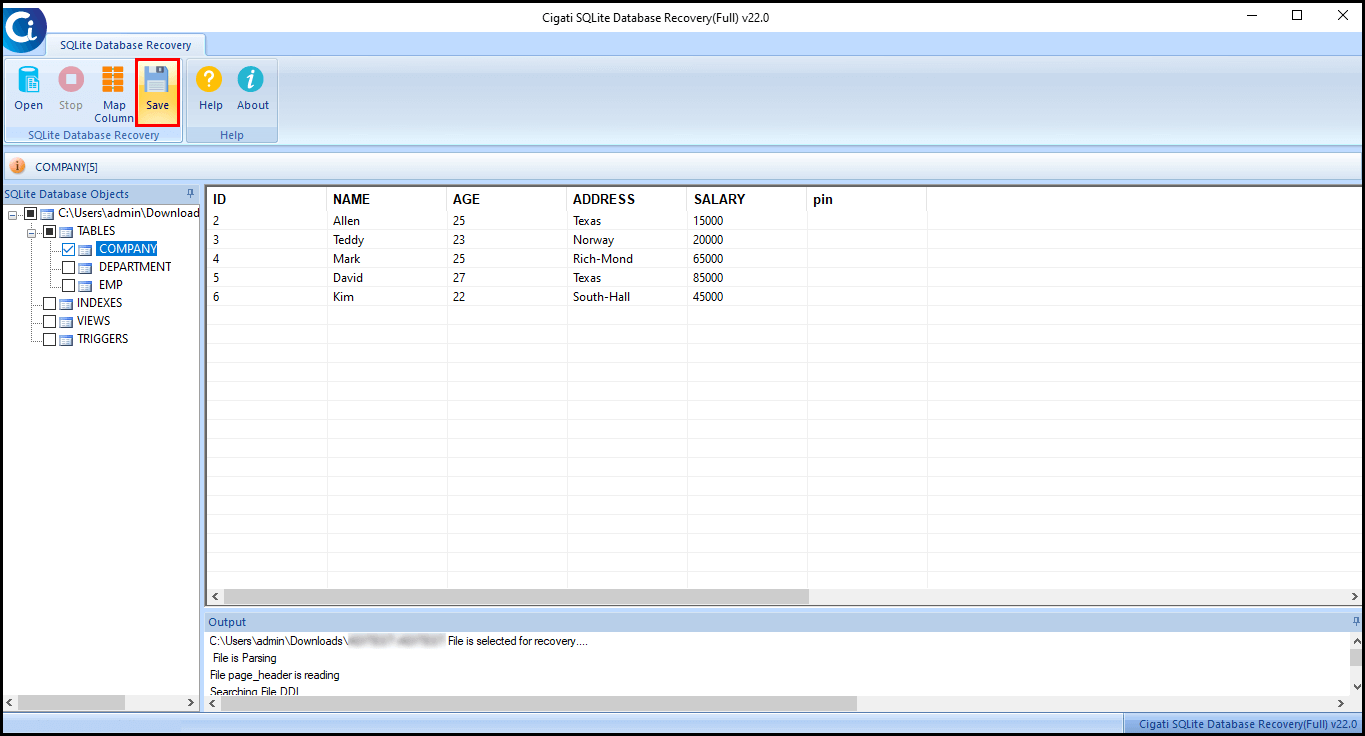The height and width of the screenshot is (736, 1365).
Task: Click the database file icon at tree root
Action: point(47,213)
